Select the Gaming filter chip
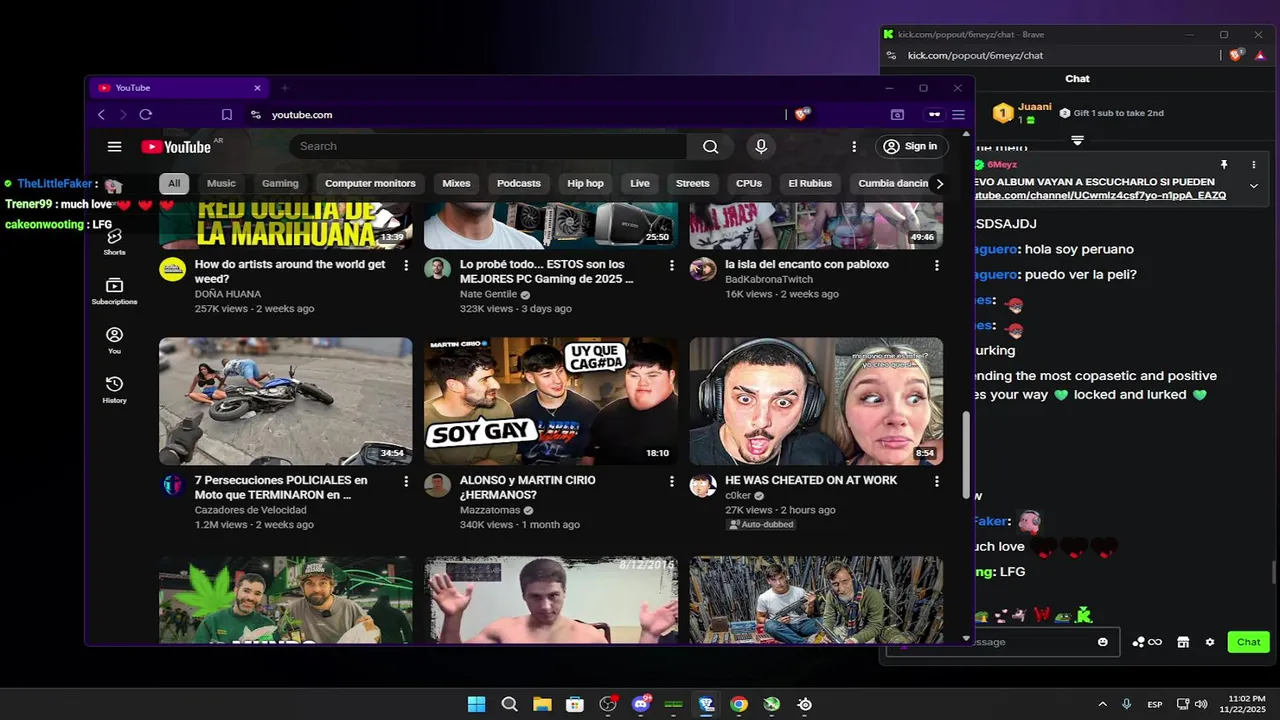This screenshot has height=720, width=1280. click(280, 183)
